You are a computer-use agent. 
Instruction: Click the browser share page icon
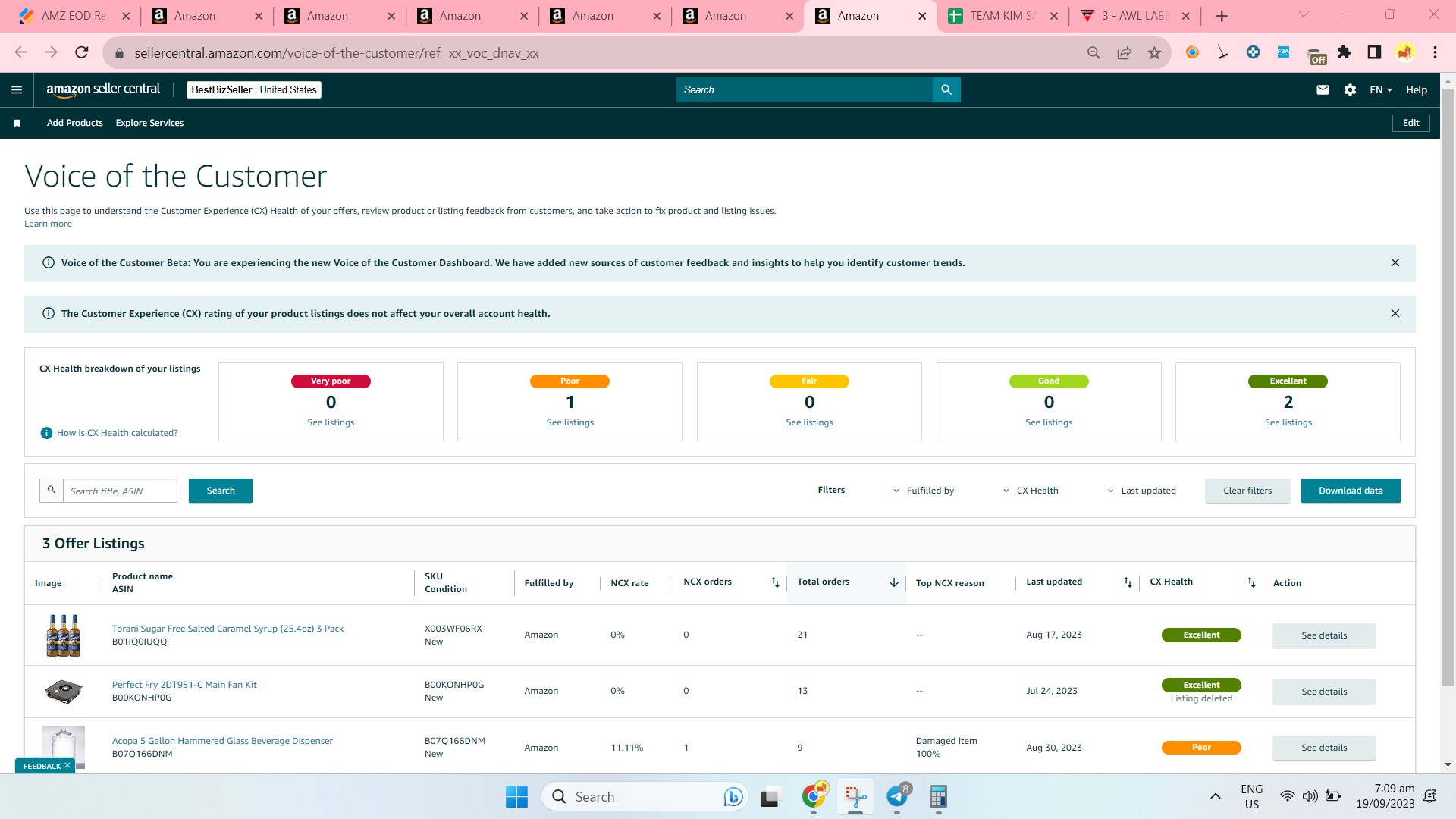click(x=1124, y=52)
